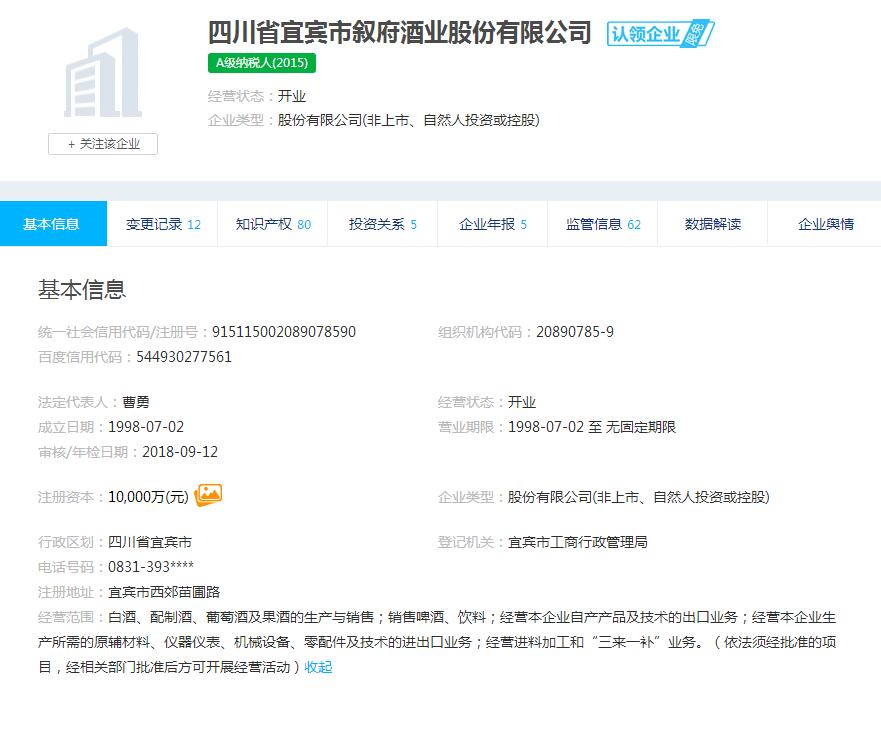The height and width of the screenshot is (732, 881).
Task: Open the 知识产权 80 tab
Action: coord(273,224)
